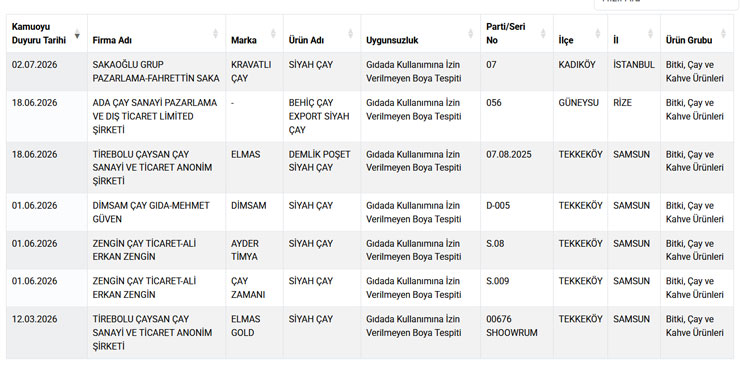Click the BEHİÇ ÇAY EXPORT product cell
Viewport: 740px width, 372px height.
coord(322,116)
